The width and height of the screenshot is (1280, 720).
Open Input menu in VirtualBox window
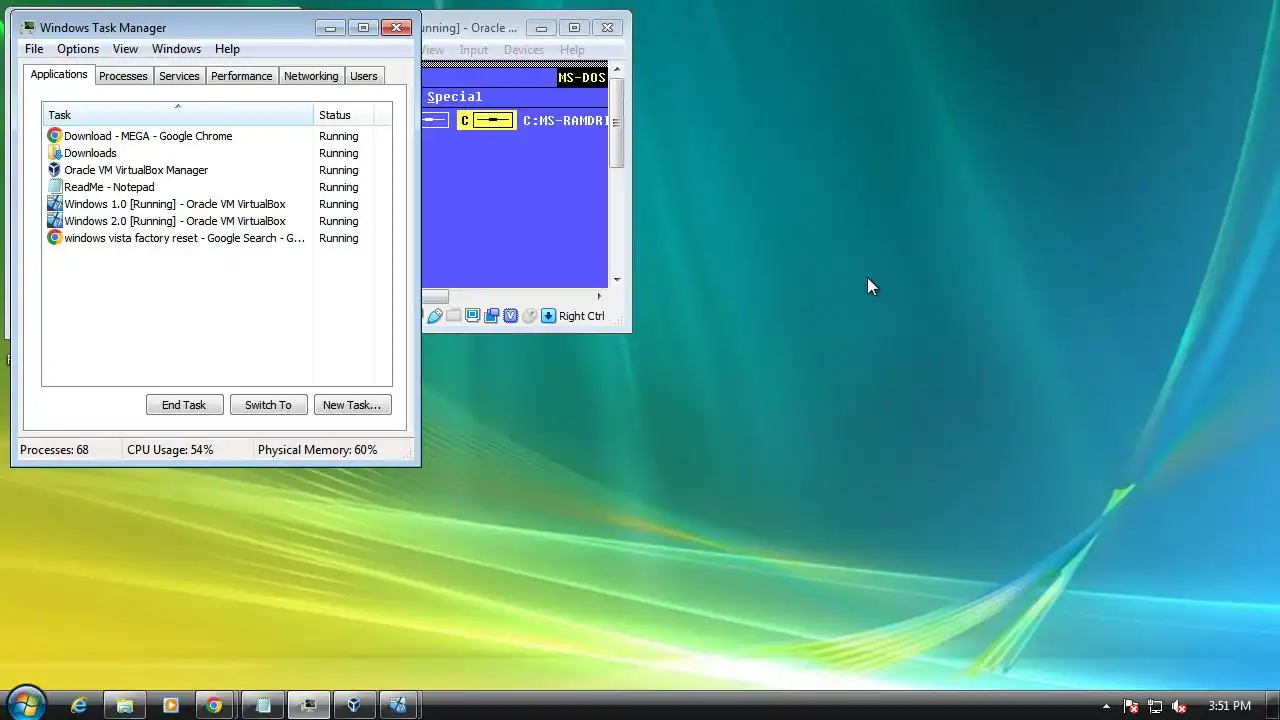point(474,50)
